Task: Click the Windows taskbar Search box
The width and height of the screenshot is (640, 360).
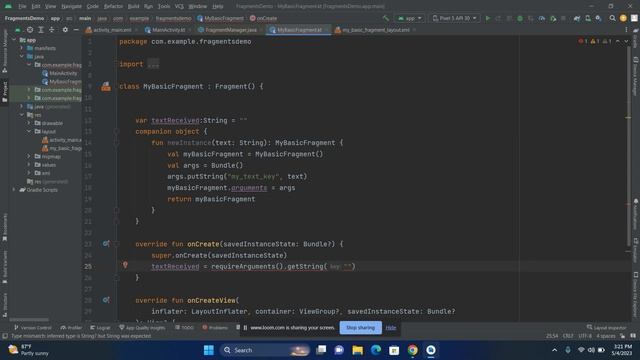Action: pos(264,350)
